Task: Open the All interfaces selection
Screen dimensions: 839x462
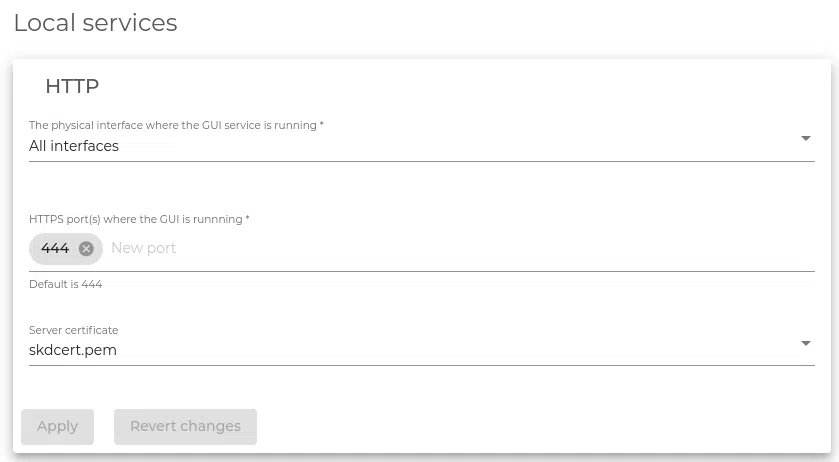Action: coord(74,146)
